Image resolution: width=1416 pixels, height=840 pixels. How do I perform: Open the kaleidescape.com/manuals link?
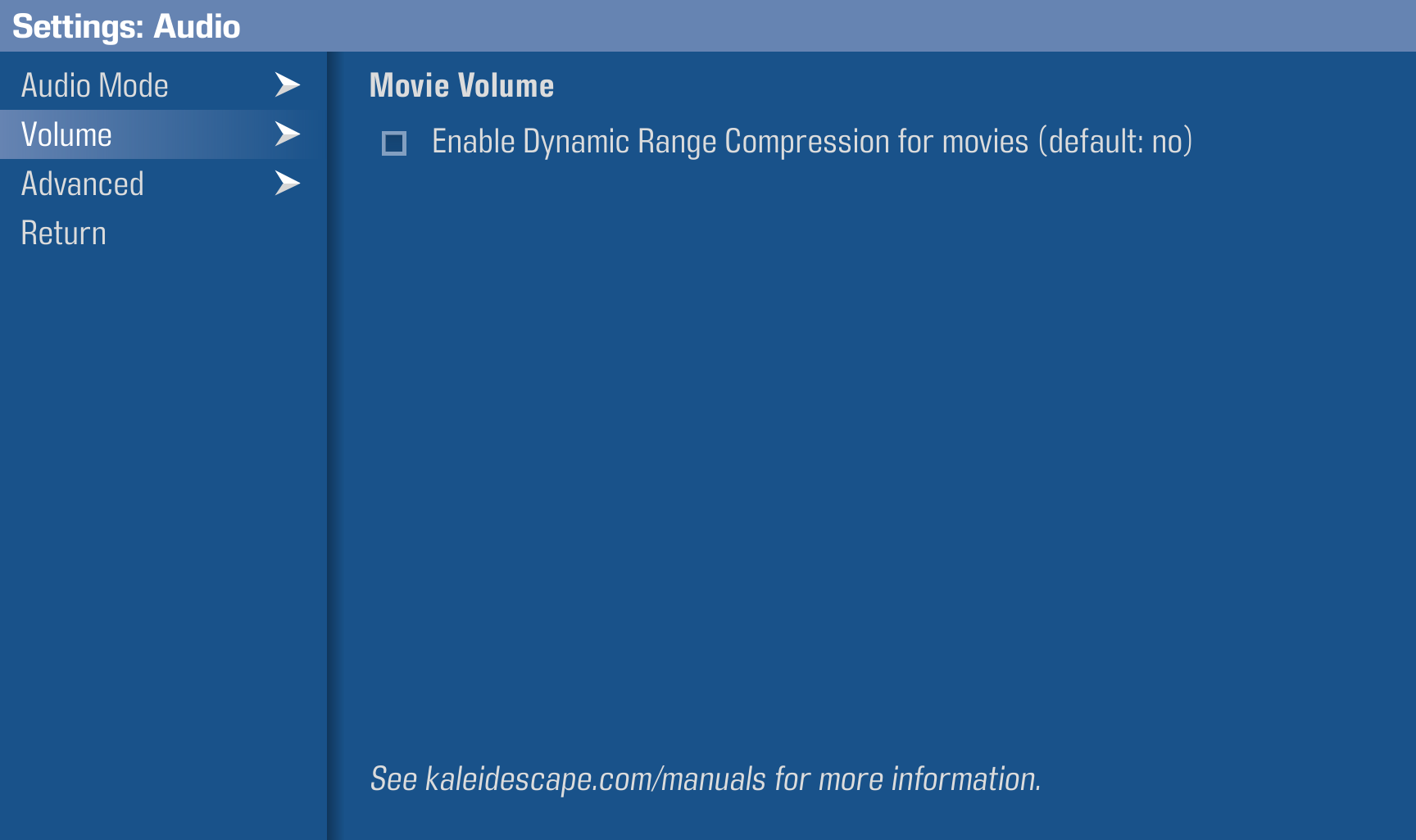point(596,779)
